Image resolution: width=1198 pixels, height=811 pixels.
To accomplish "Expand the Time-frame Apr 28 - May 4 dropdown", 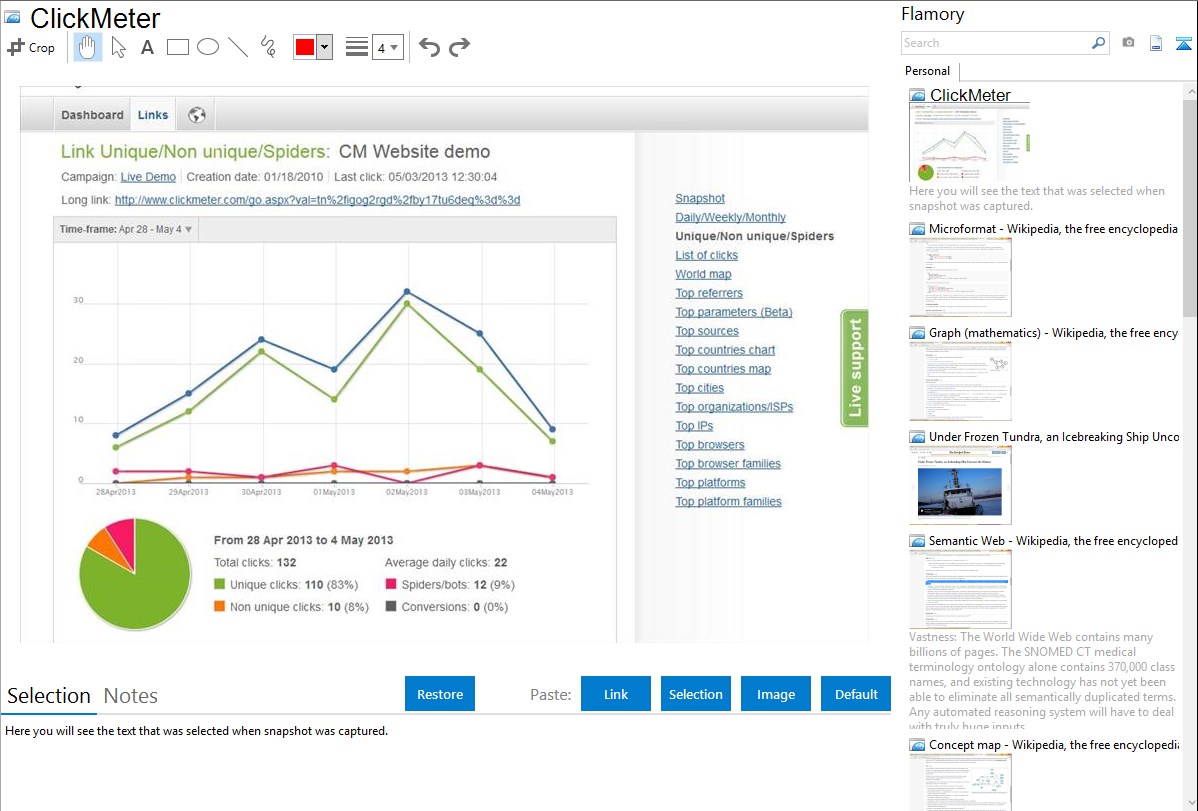I will 125,229.
